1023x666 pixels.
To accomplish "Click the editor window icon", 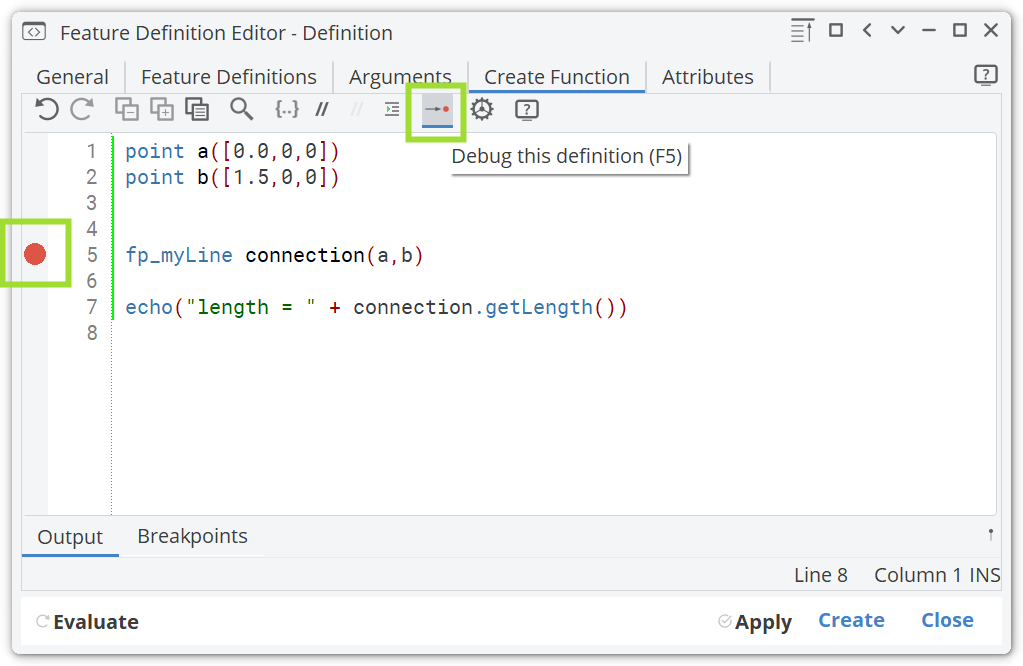I will (34, 32).
